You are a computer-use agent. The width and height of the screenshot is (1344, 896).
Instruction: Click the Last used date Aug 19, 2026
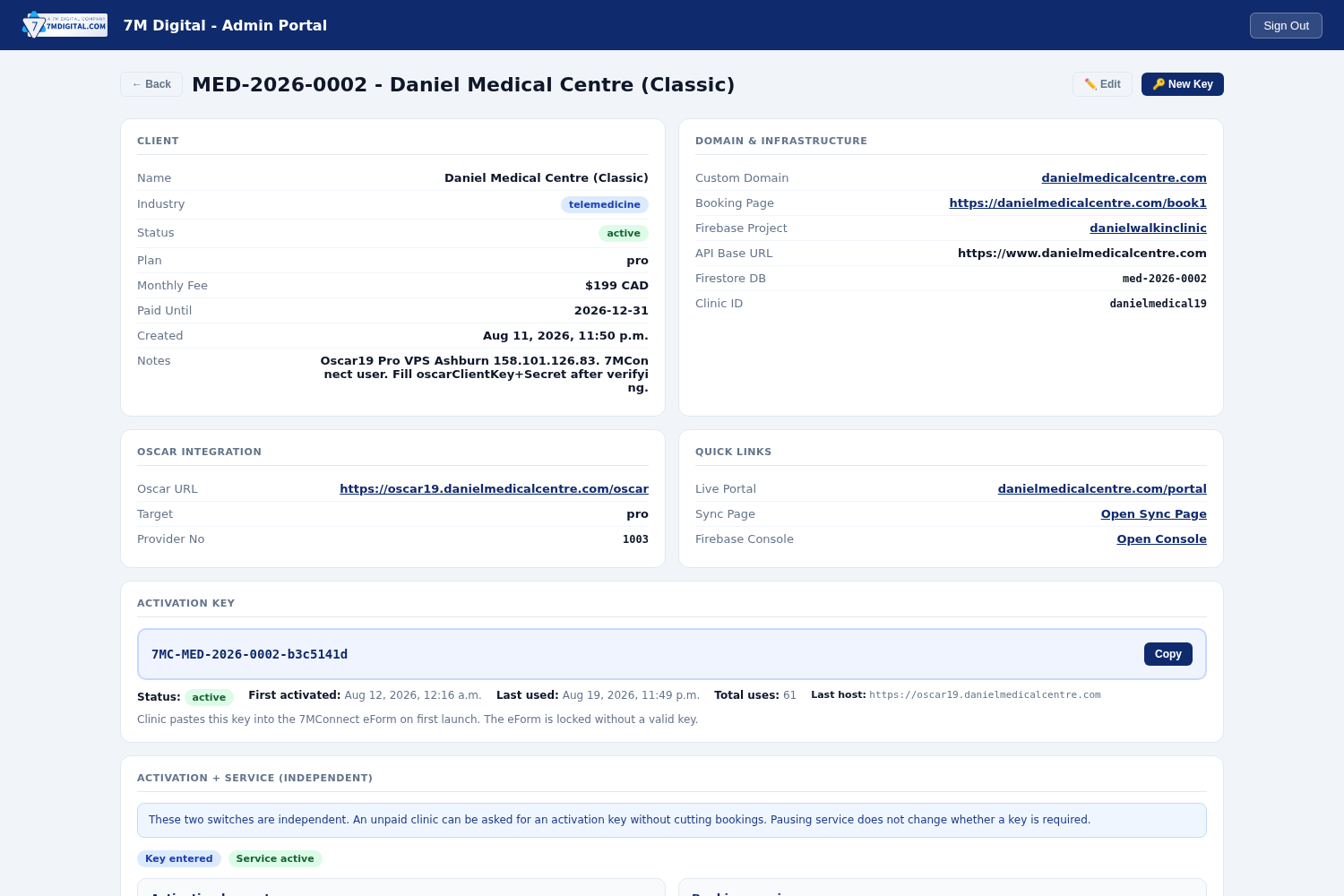tap(631, 695)
